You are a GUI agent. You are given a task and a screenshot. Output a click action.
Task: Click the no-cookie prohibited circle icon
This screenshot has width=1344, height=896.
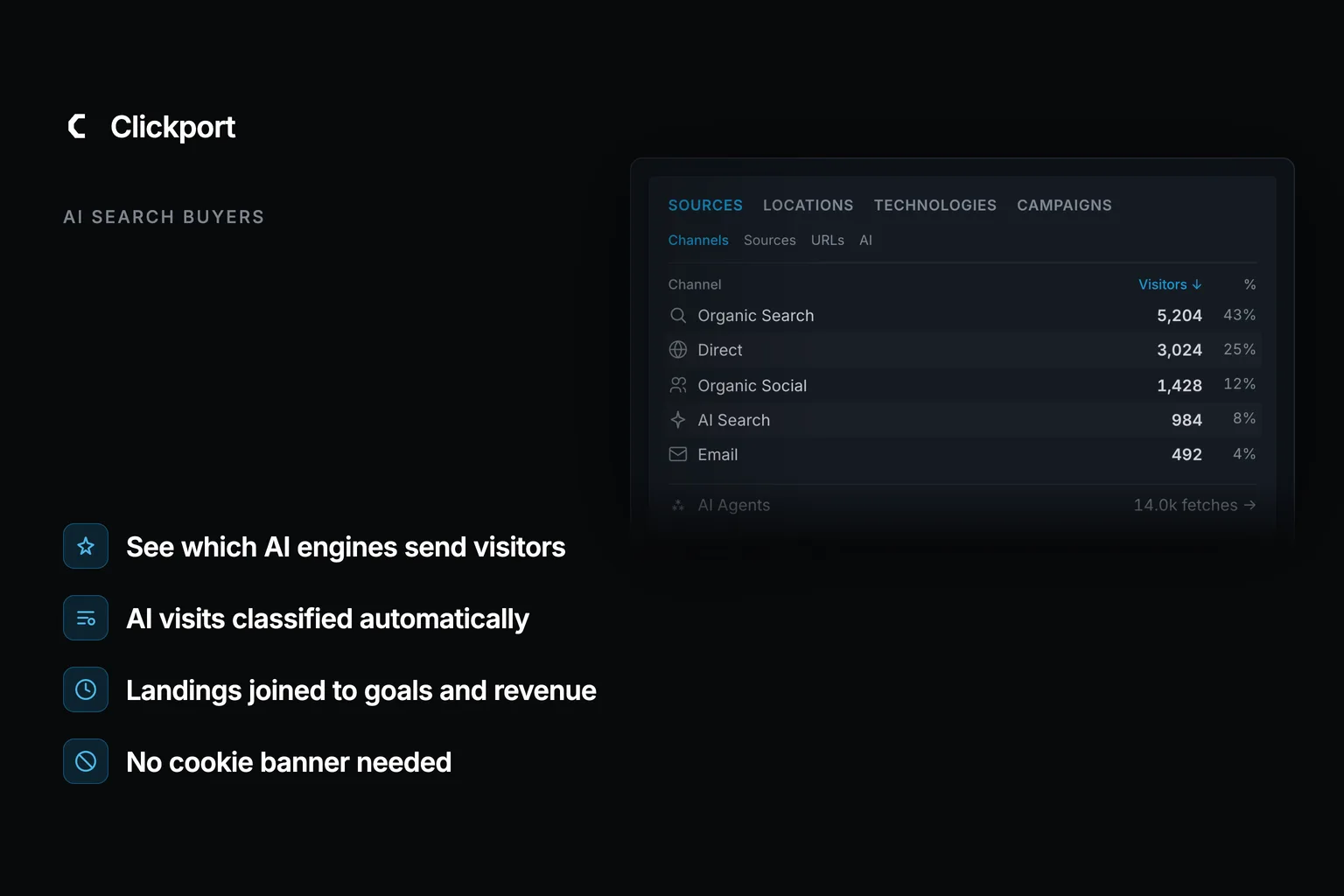pyautogui.click(x=86, y=761)
